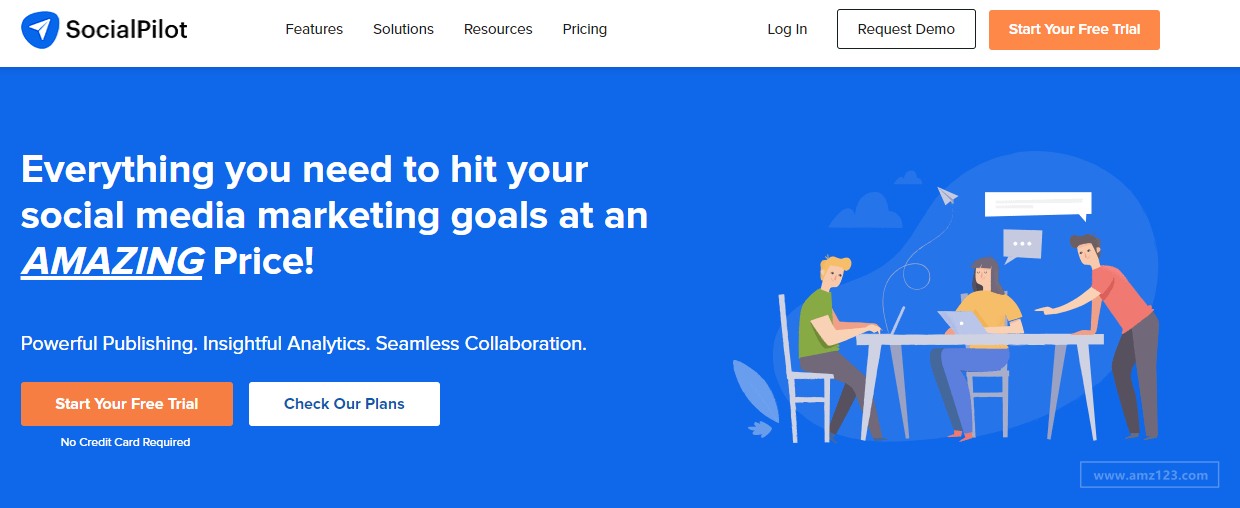Click the SocialPilot paper plane logo icon
Screen dimensions: 1240x508
(40, 30)
